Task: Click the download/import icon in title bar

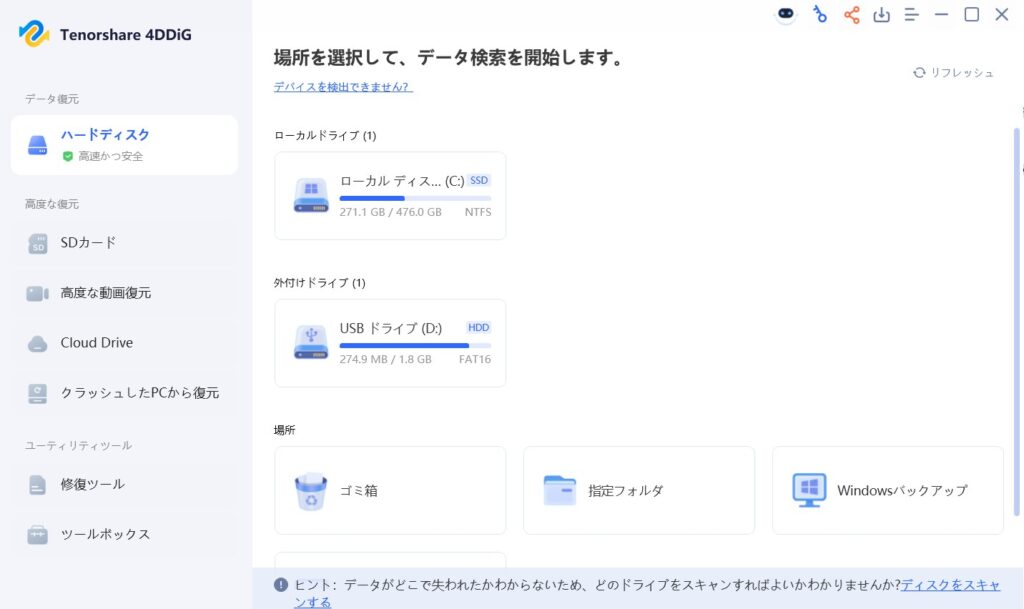Action: coord(882,15)
